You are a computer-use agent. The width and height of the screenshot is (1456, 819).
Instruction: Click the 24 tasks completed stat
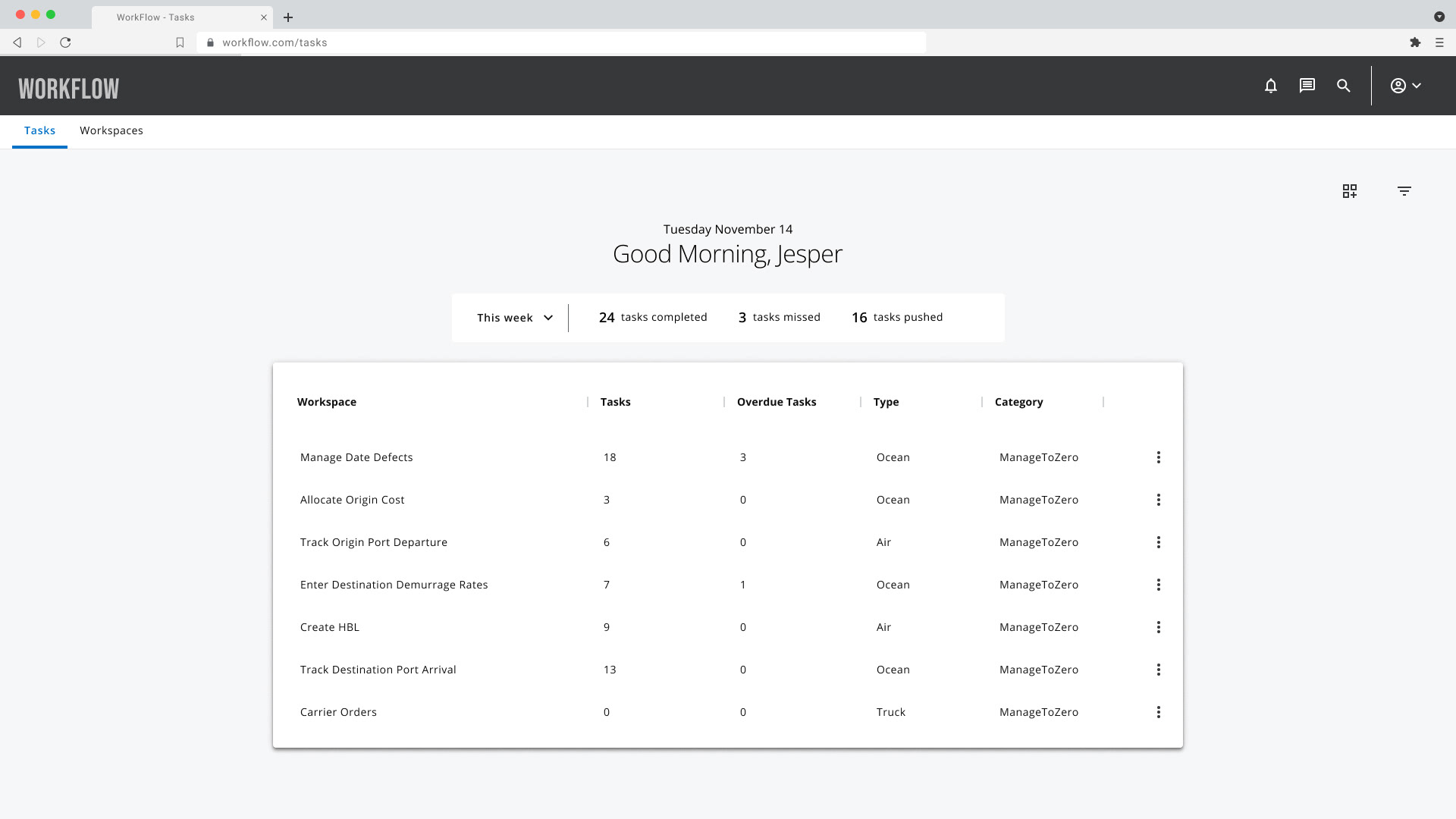[653, 318]
